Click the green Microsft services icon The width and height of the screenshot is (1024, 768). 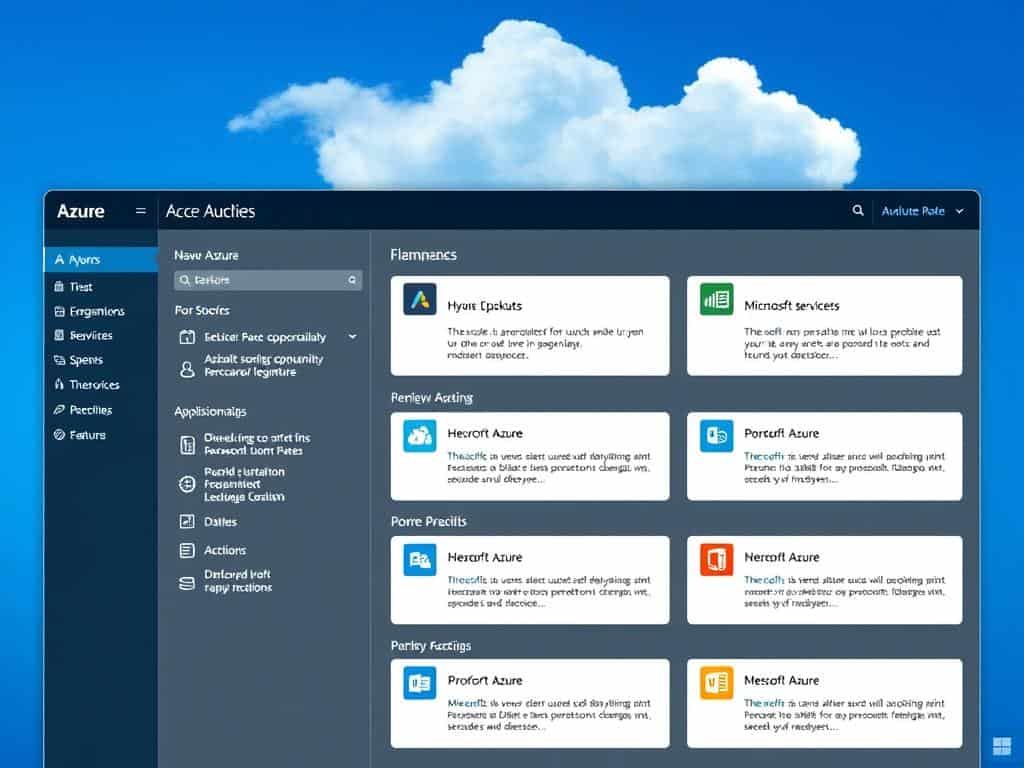tap(716, 299)
